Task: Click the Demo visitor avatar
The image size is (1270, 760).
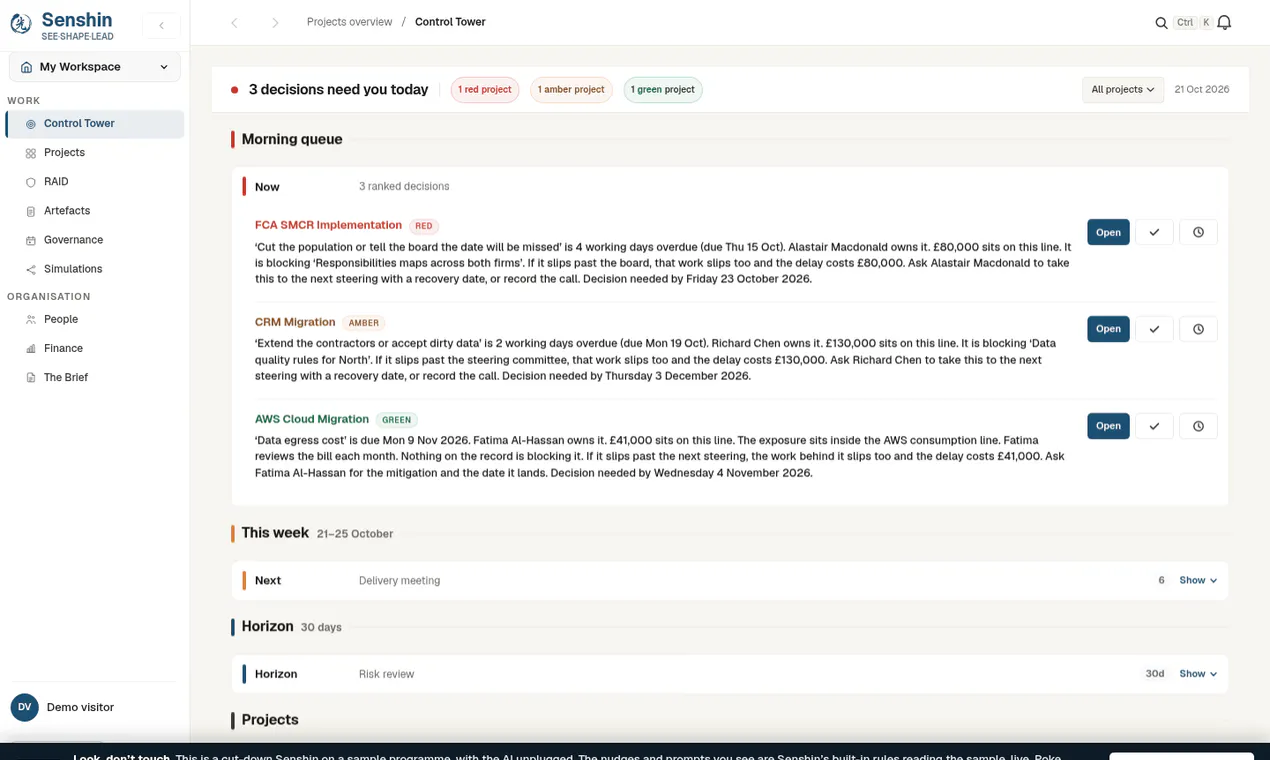Action: [x=25, y=707]
